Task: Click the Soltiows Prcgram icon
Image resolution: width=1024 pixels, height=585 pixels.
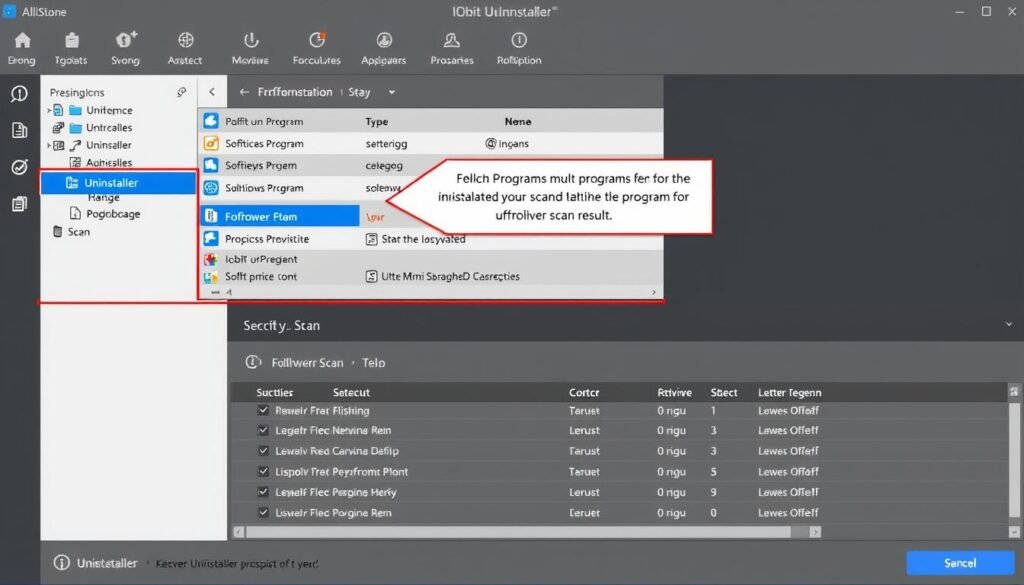Action: click(211, 188)
